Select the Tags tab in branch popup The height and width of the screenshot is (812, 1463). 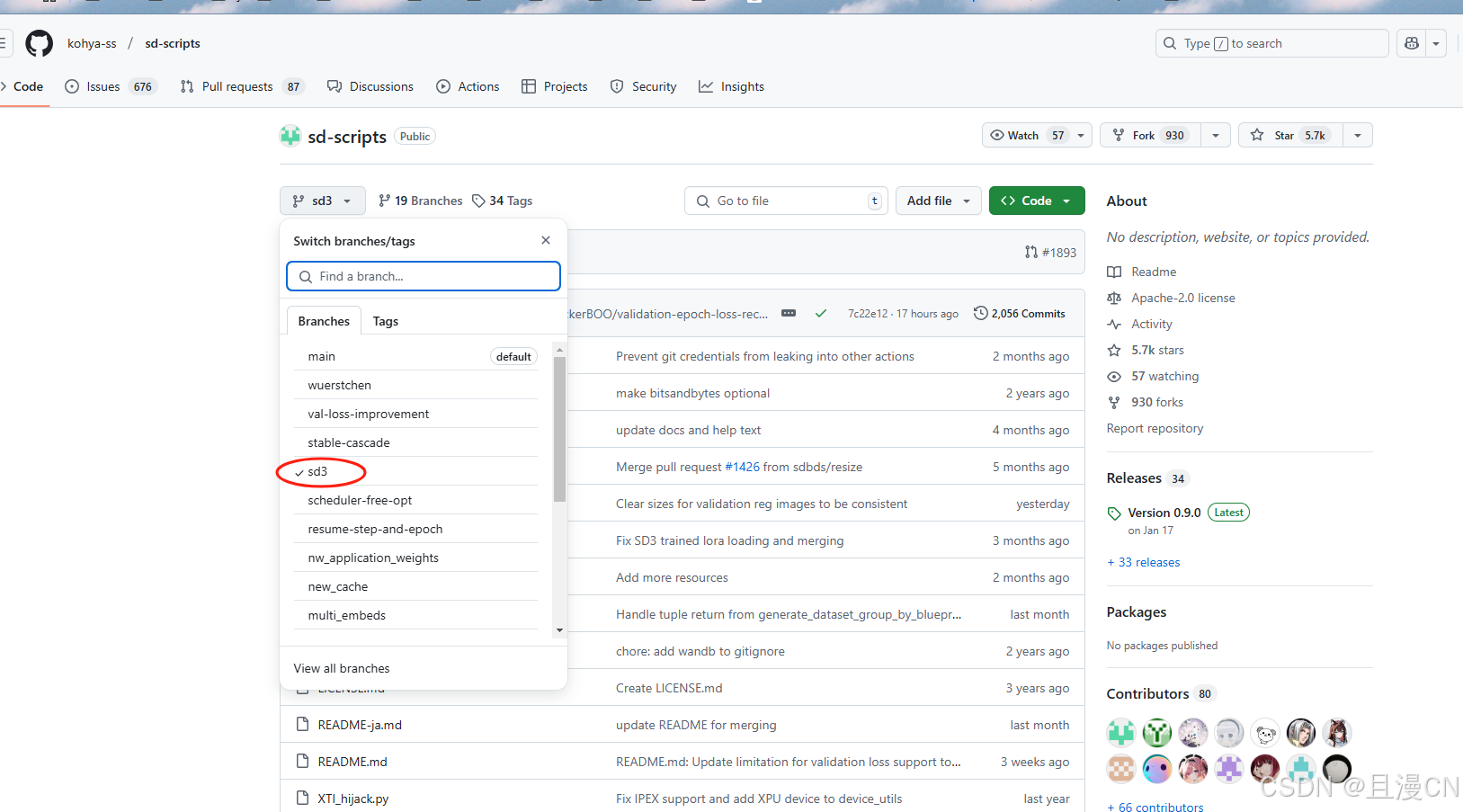[386, 321]
